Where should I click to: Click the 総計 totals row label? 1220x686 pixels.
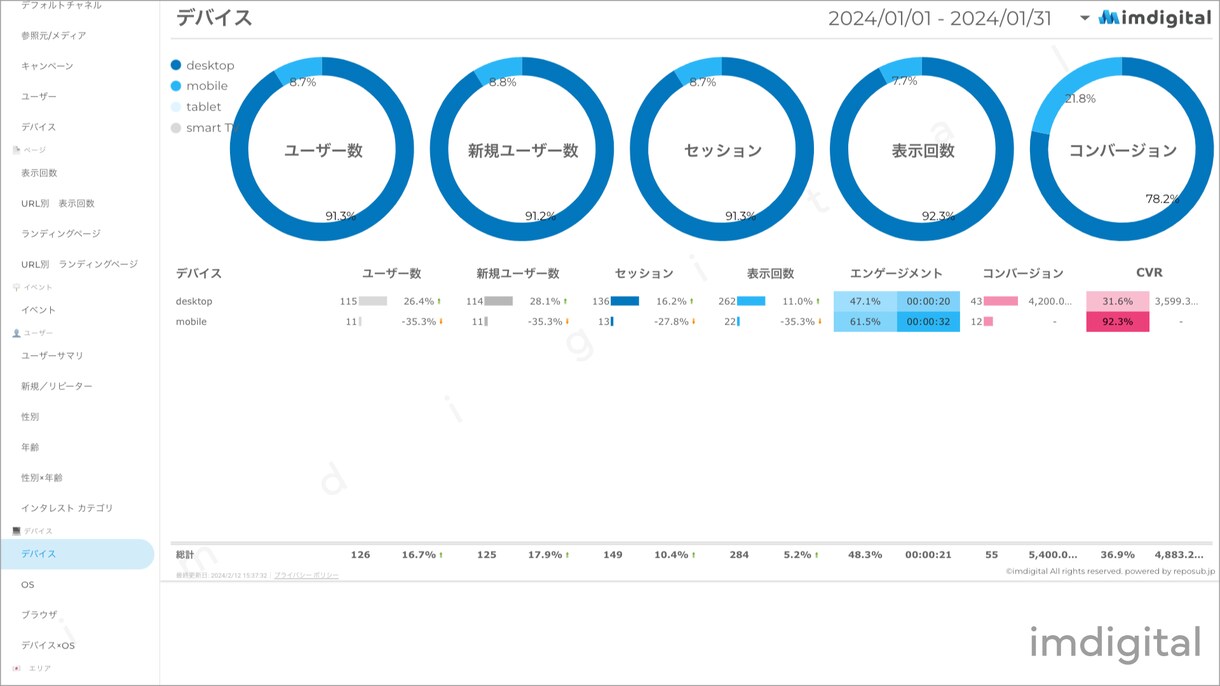[185, 555]
